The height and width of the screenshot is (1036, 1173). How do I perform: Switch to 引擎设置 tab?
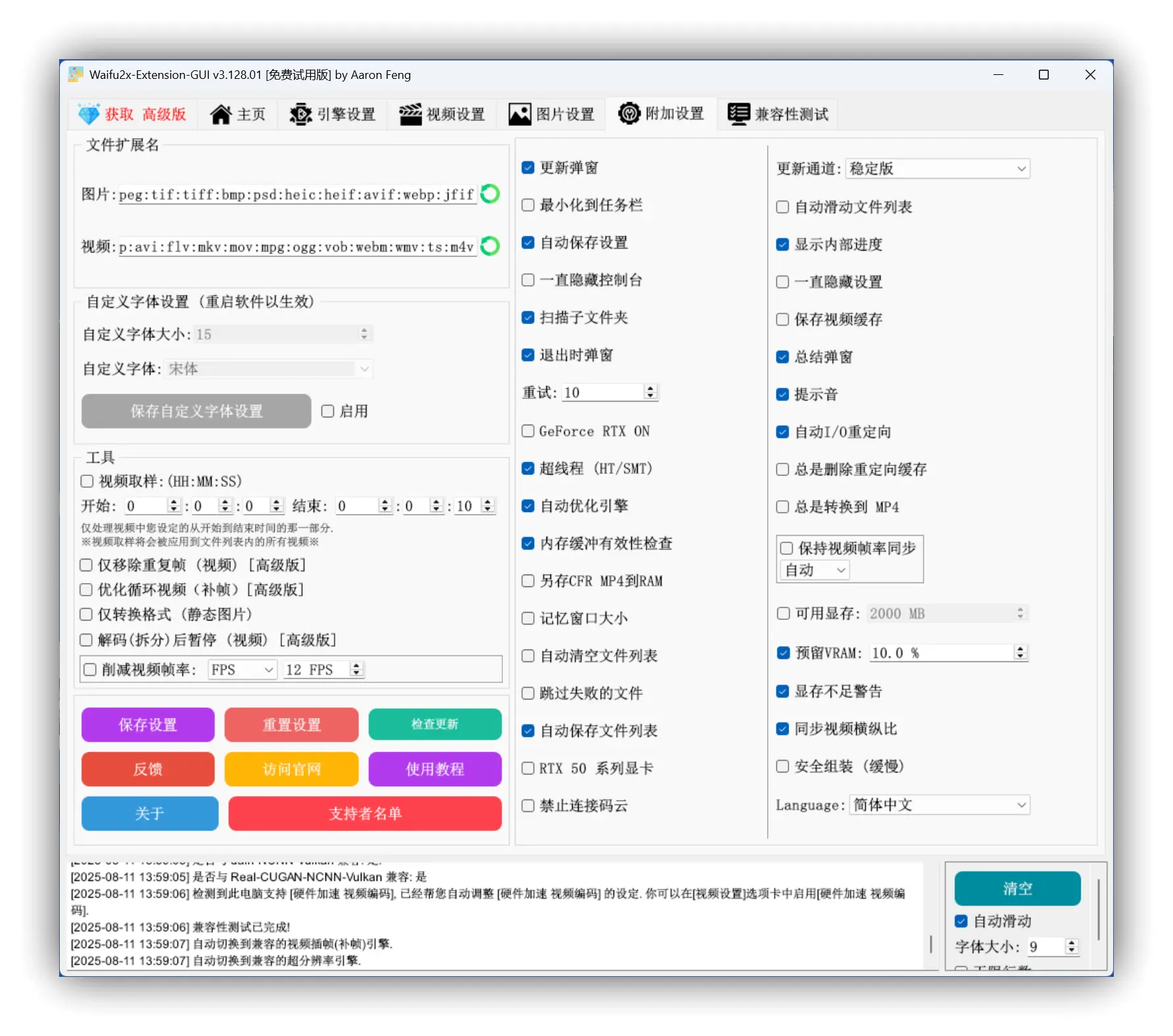(333, 114)
